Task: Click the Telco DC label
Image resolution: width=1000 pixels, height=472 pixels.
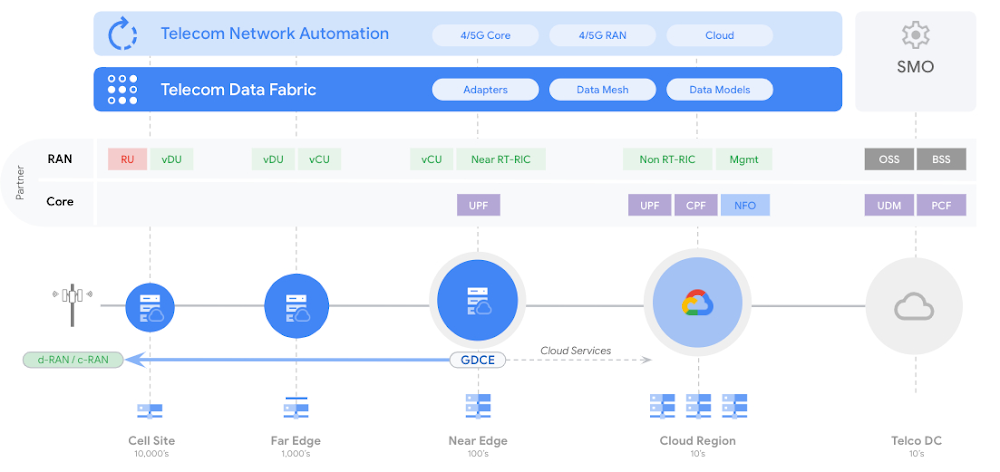Action: [916, 441]
